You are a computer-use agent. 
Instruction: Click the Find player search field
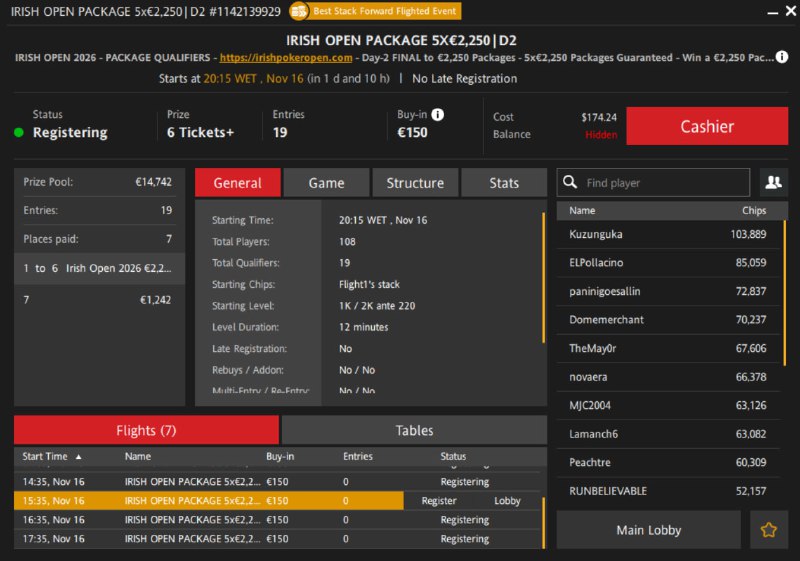click(x=664, y=183)
